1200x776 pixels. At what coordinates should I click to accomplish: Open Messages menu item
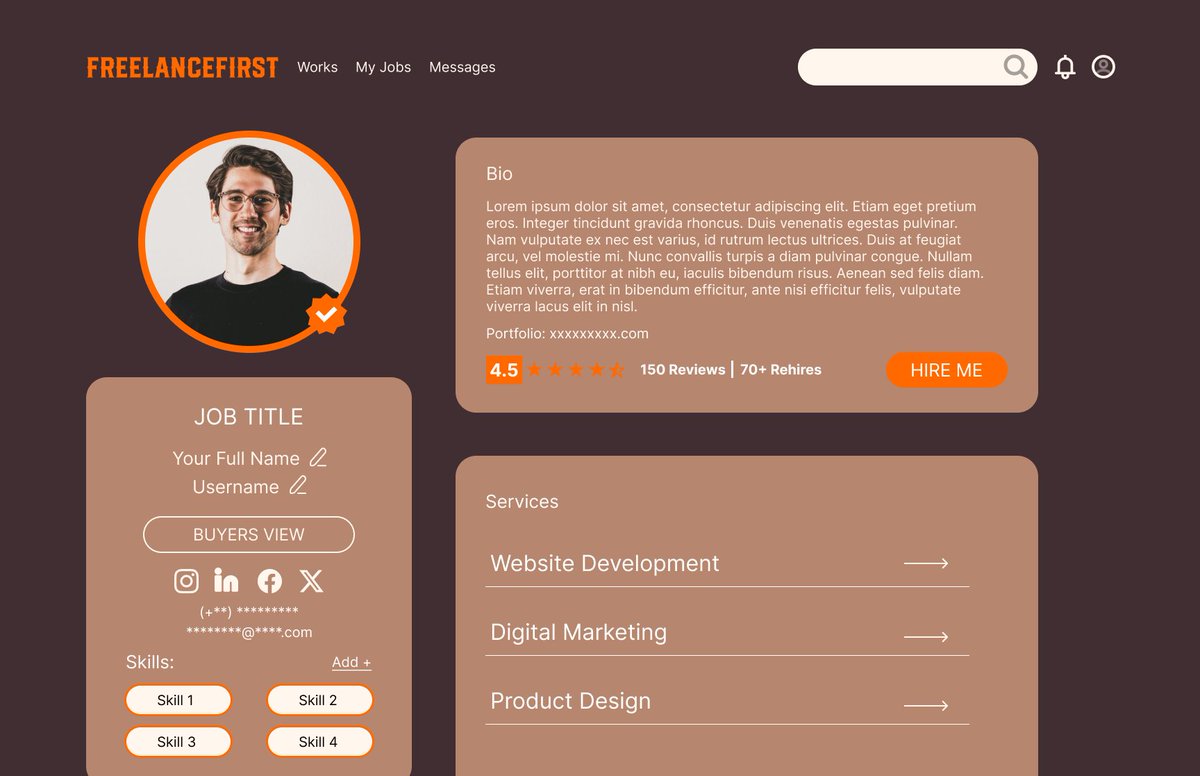tap(462, 67)
